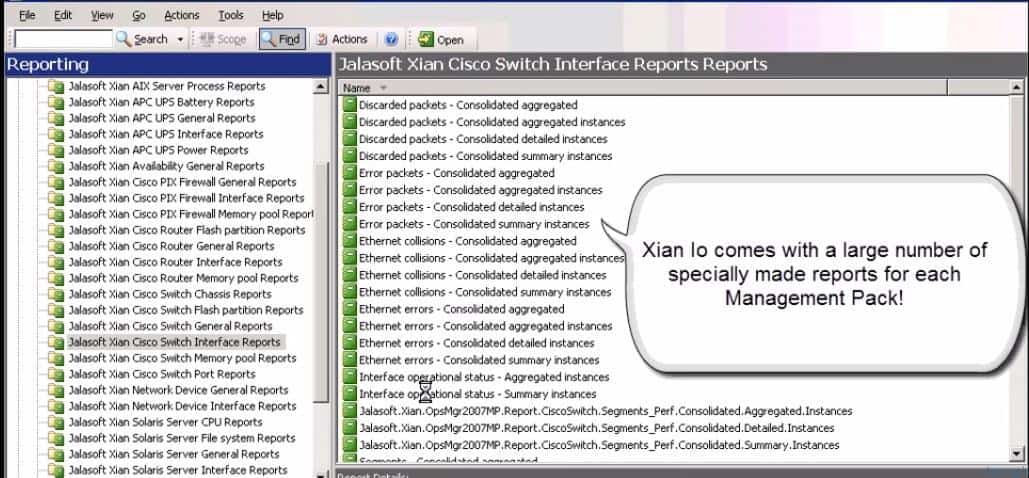Click the Actions toolbar button

(341, 39)
